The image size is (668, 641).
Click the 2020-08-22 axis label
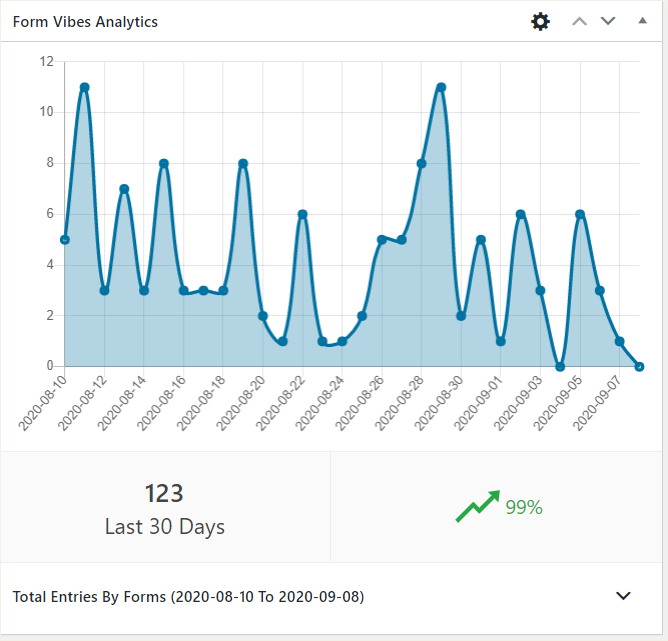pyautogui.click(x=281, y=403)
